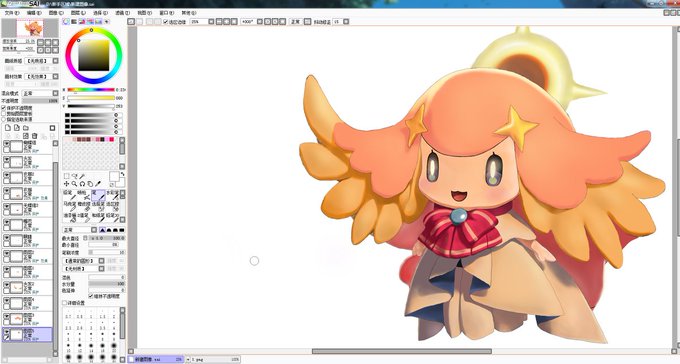Choose the 油漆桶 bucket fill tool
The image size is (680, 364).
click(69, 218)
